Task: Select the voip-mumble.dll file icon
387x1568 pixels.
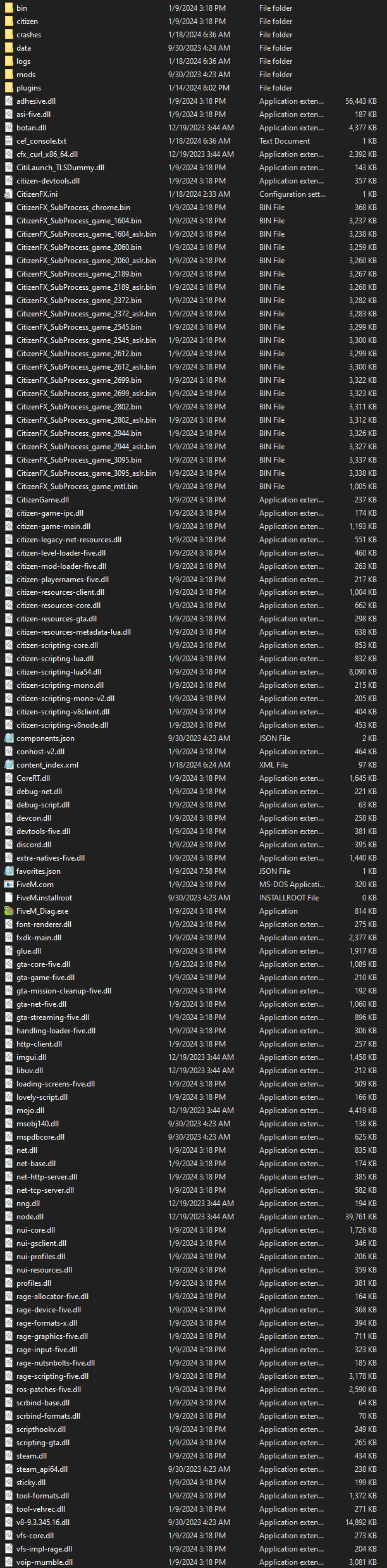Action: [8, 1562]
